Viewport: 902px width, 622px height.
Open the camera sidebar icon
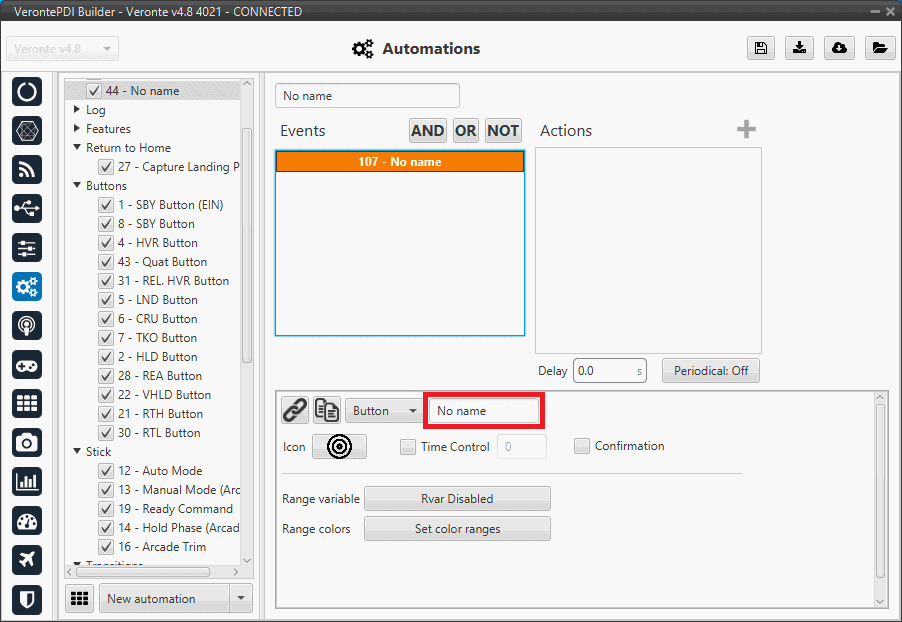point(27,442)
